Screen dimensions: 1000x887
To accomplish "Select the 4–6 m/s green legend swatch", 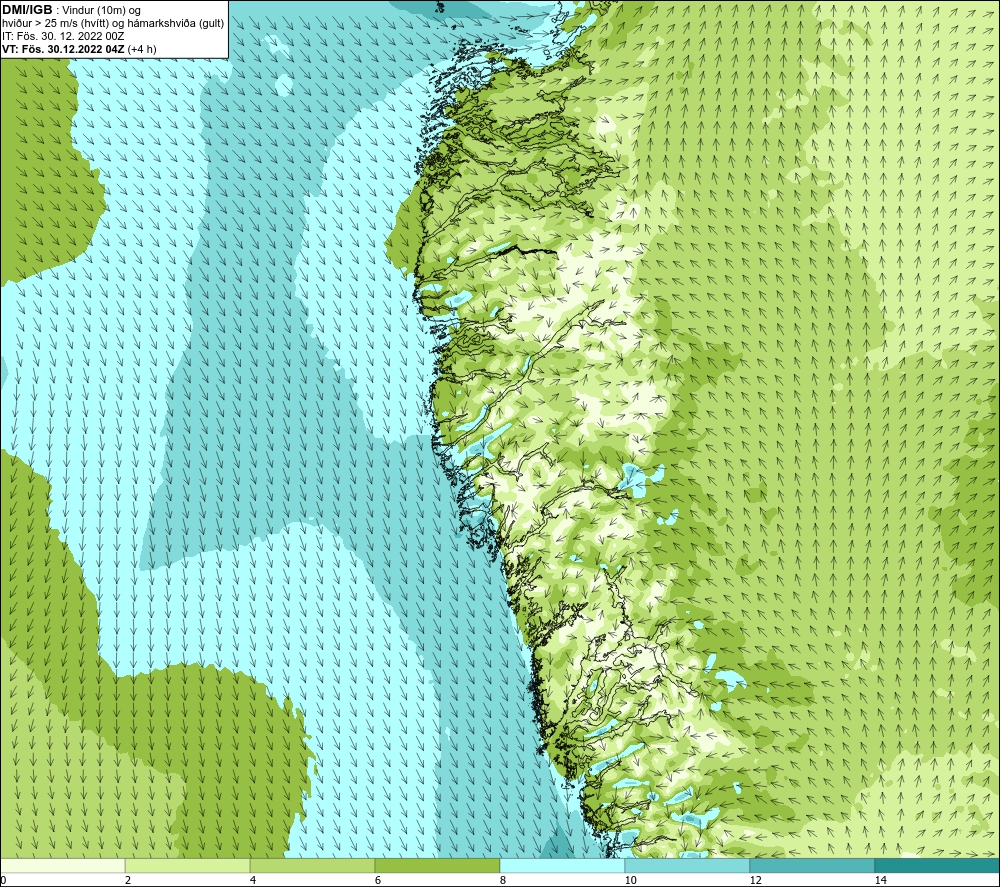I will (312, 865).
